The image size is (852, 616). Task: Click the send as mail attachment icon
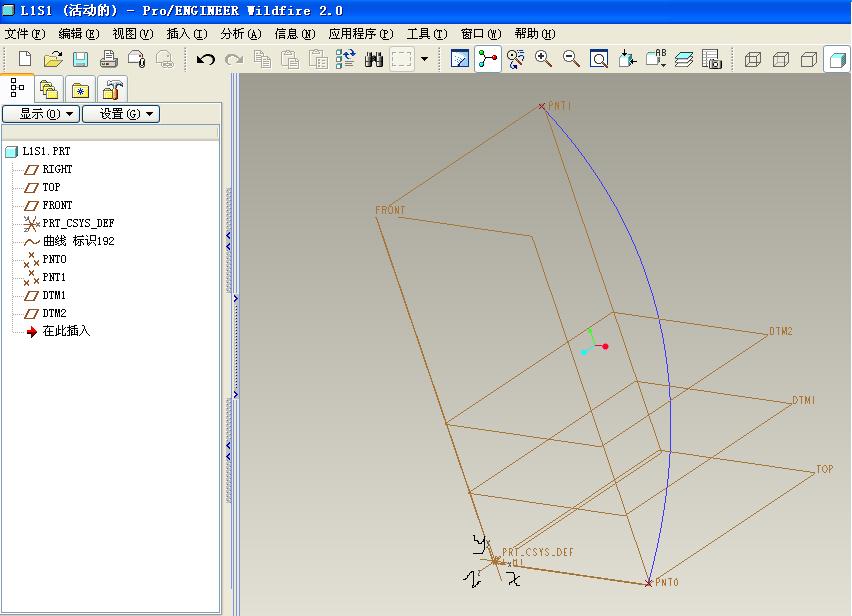point(136,59)
